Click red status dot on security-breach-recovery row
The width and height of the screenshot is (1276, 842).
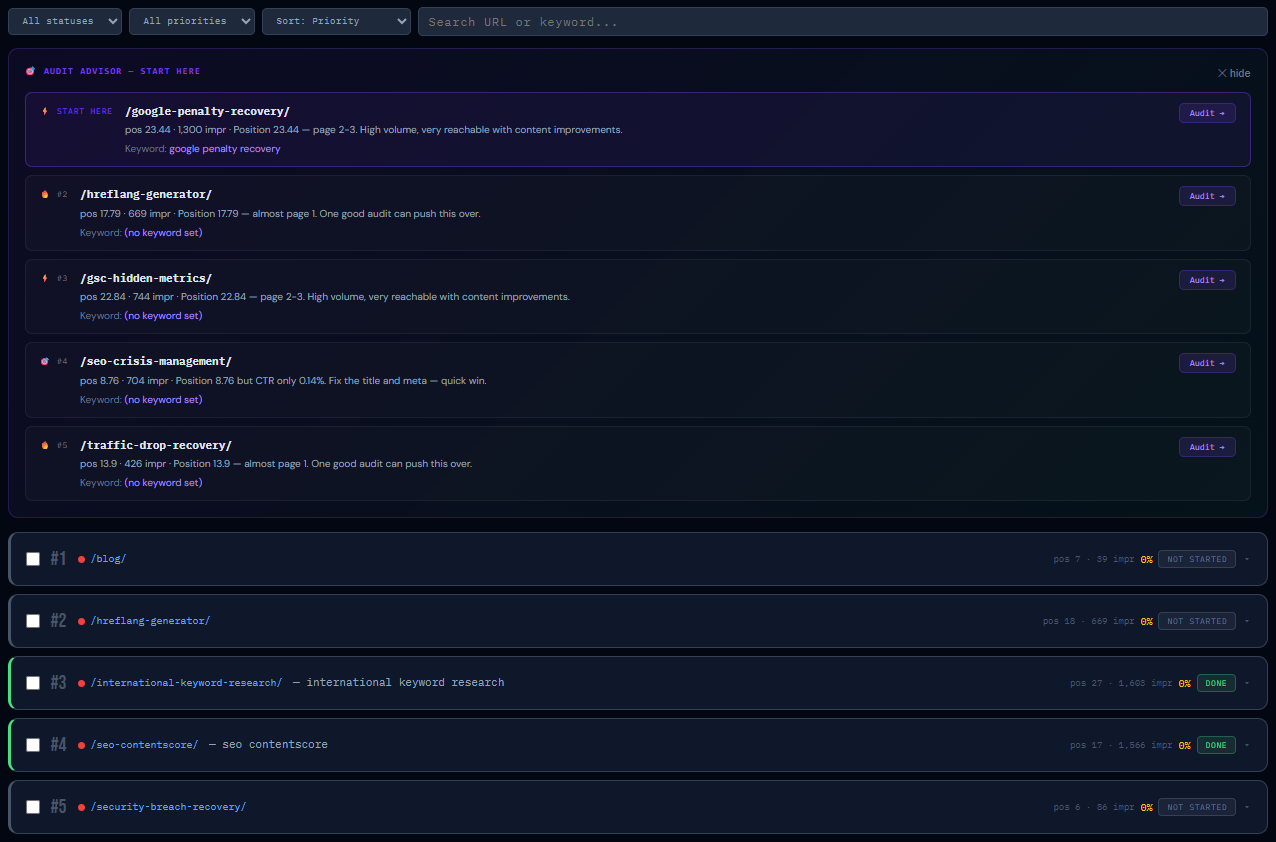pos(82,807)
